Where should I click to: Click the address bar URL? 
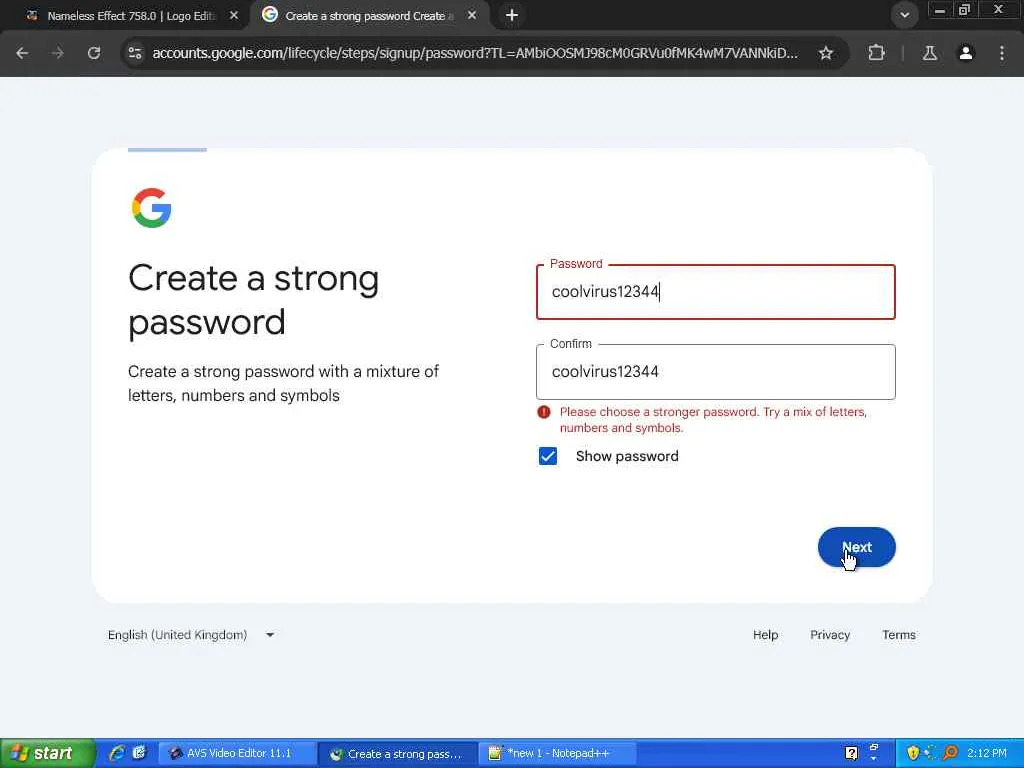[475, 53]
